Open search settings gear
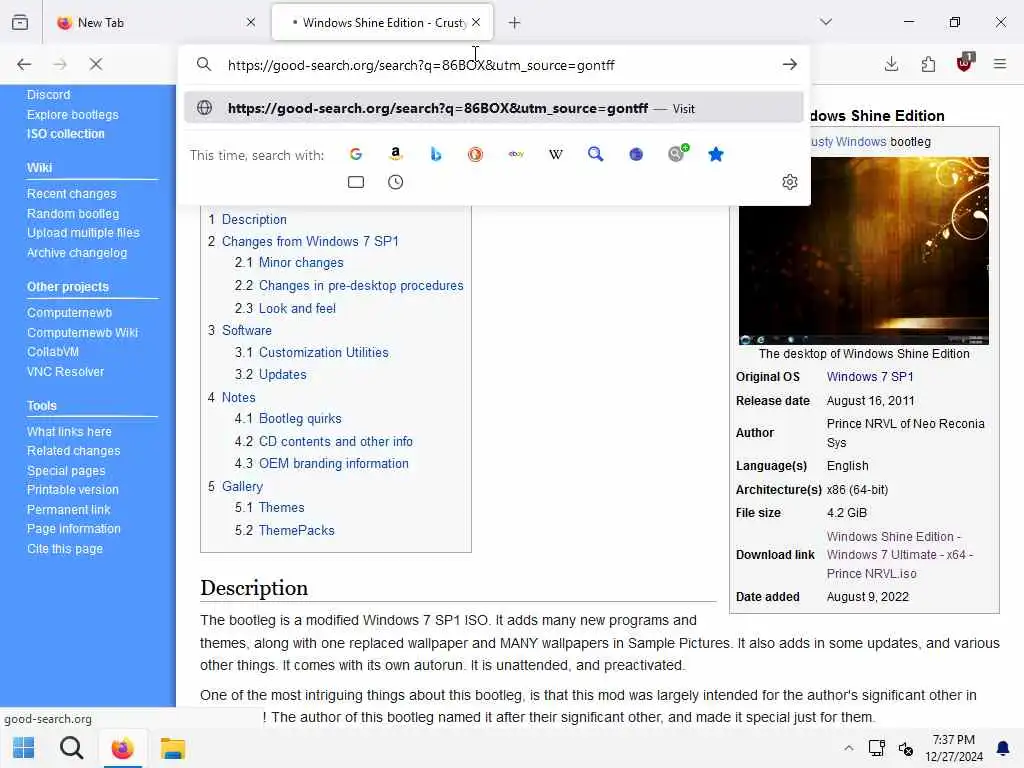Screen dimensions: 1024x768 click(790, 182)
